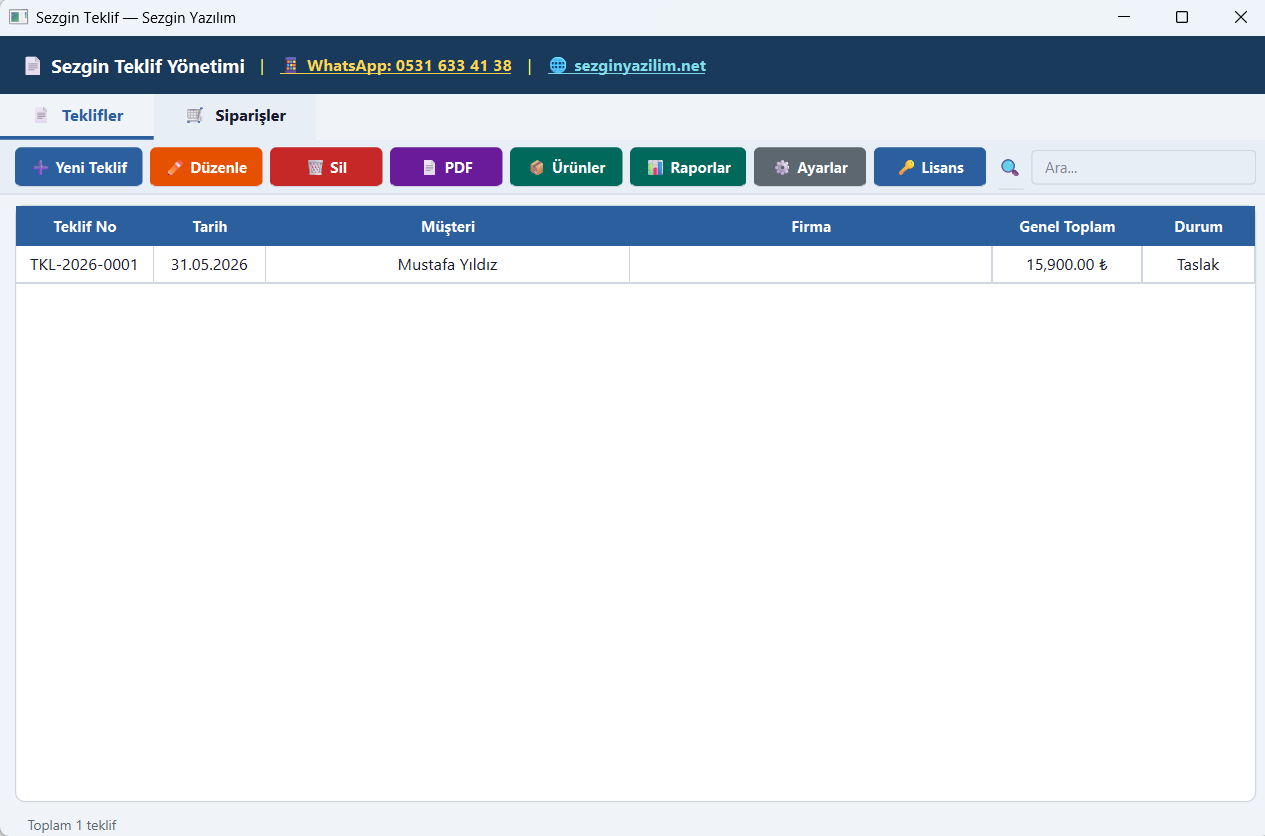Minimize the Sezgin Teklif window
The image size is (1265, 836).
[x=1124, y=17]
